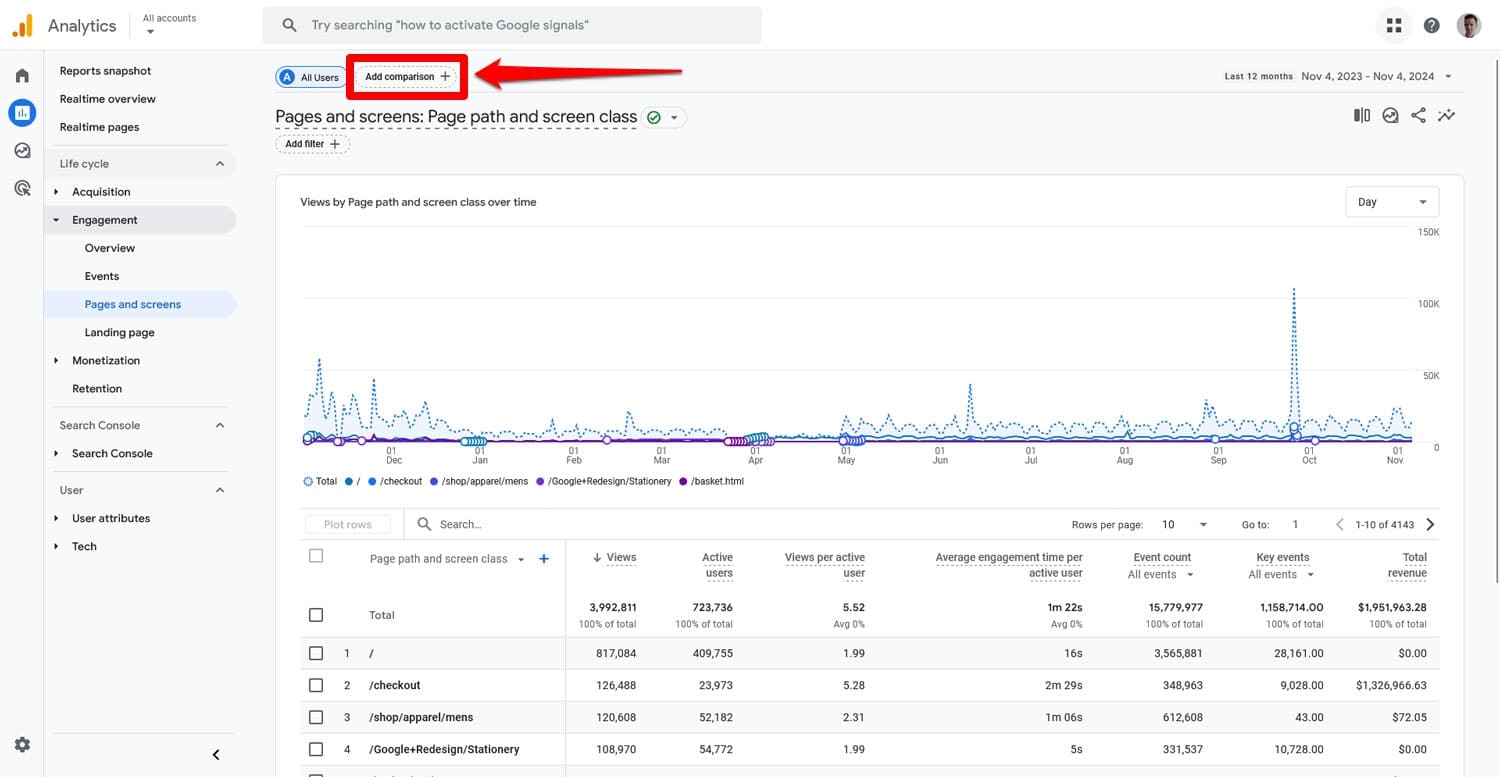The image size is (1500, 777).
Task: Open Analytics help via the question mark icon
Action: tap(1431, 25)
